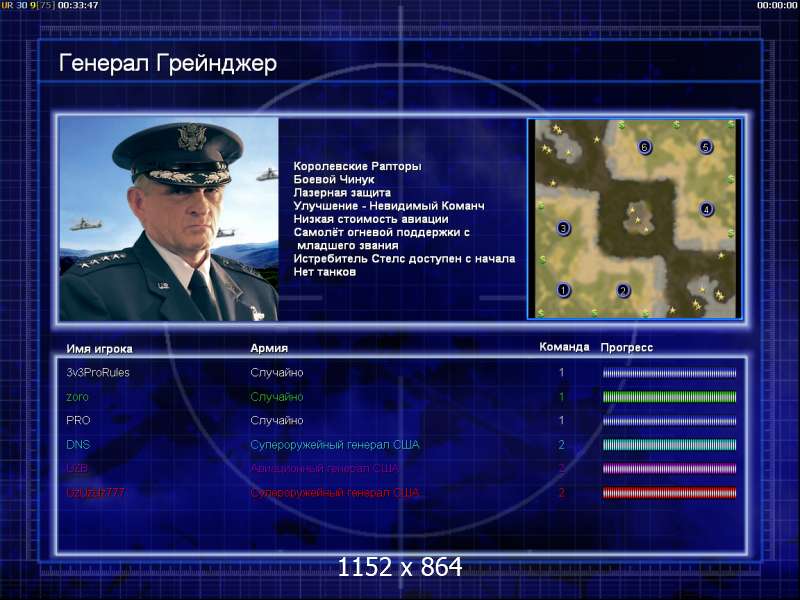Image resolution: width=800 pixels, height=600 pixels.
Task: Select the cyan player 'DNS'
Action: tap(78, 444)
